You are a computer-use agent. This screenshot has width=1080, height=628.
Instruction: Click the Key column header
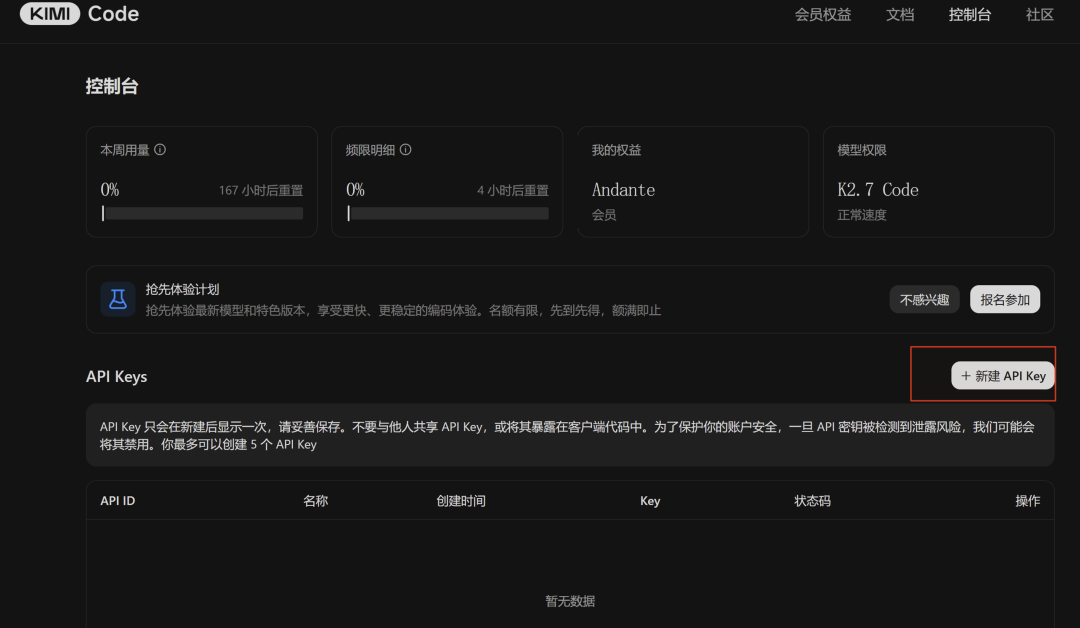pos(650,501)
